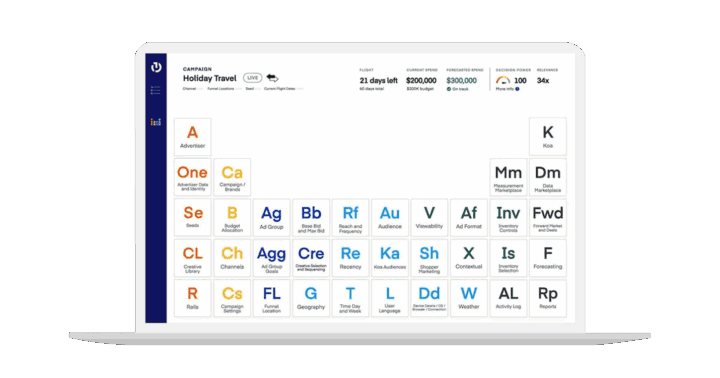Open the Sh Shopper Marketing tile
720x378 pixels.
point(429,258)
